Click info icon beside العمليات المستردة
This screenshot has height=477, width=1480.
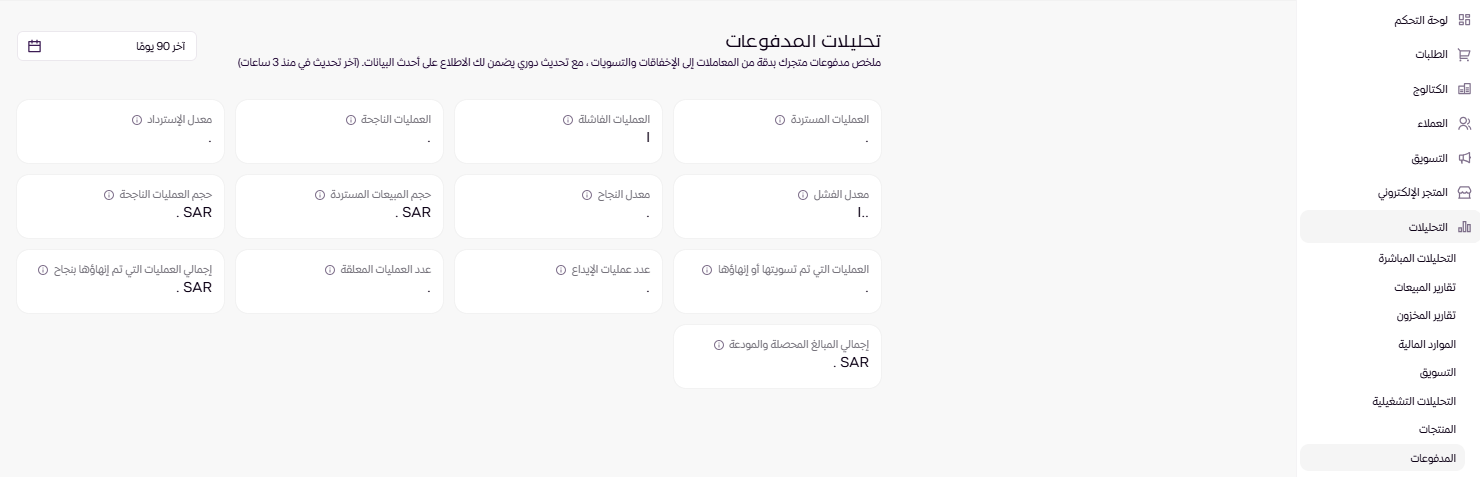[780, 120]
